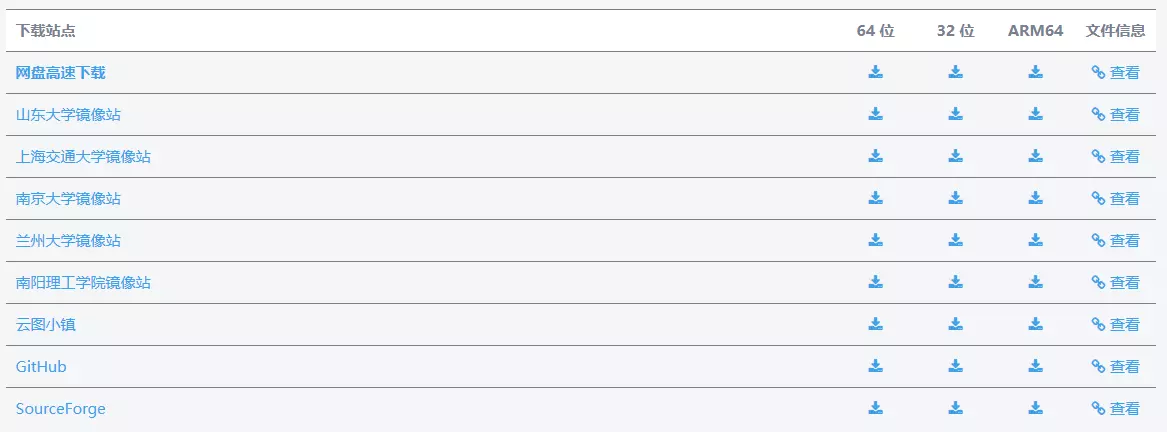The width and height of the screenshot is (1167, 432).
Task: Download 64-bit from SourceForge row
Action: click(875, 408)
